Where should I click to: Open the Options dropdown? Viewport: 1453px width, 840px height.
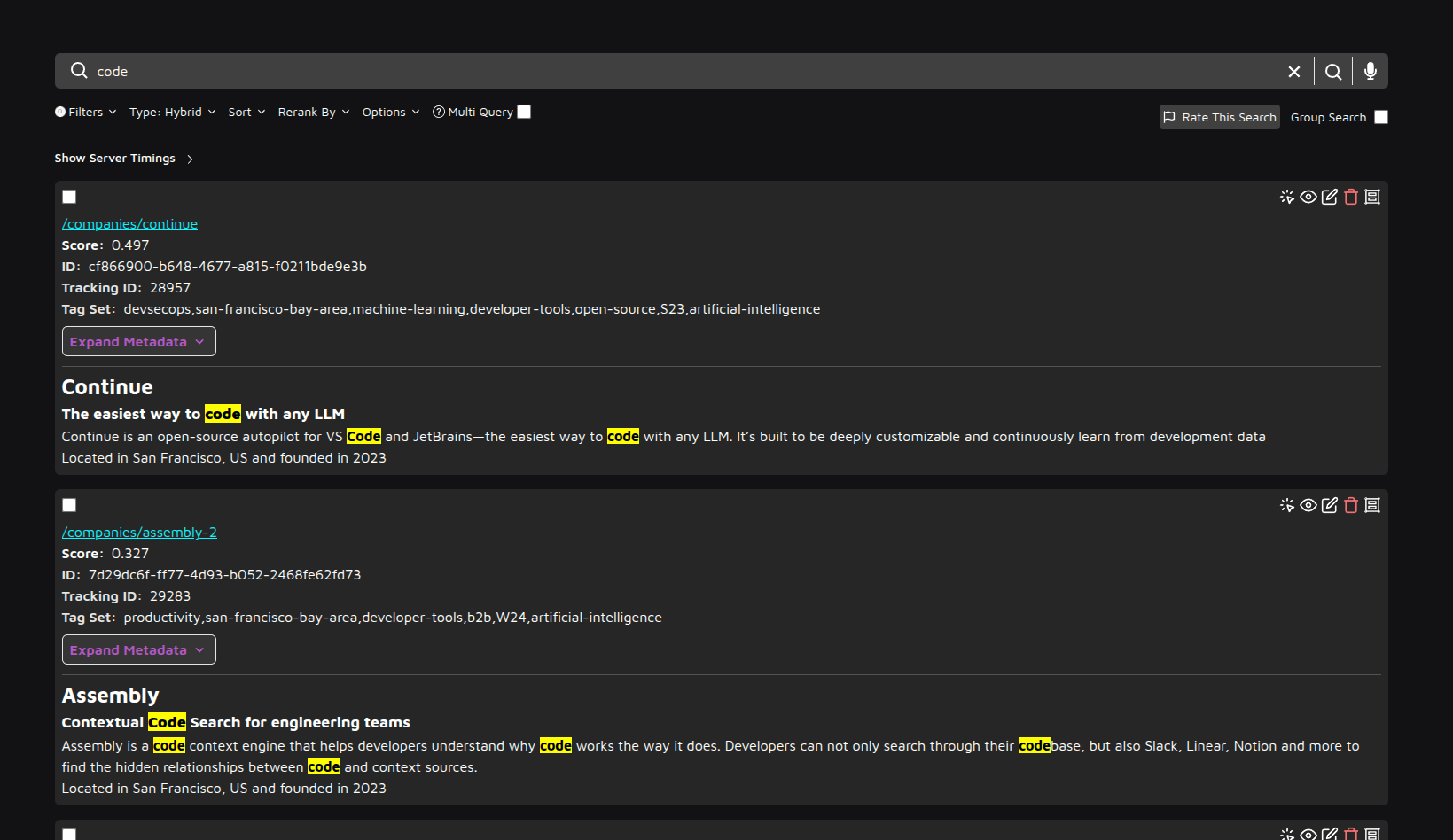(x=391, y=112)
